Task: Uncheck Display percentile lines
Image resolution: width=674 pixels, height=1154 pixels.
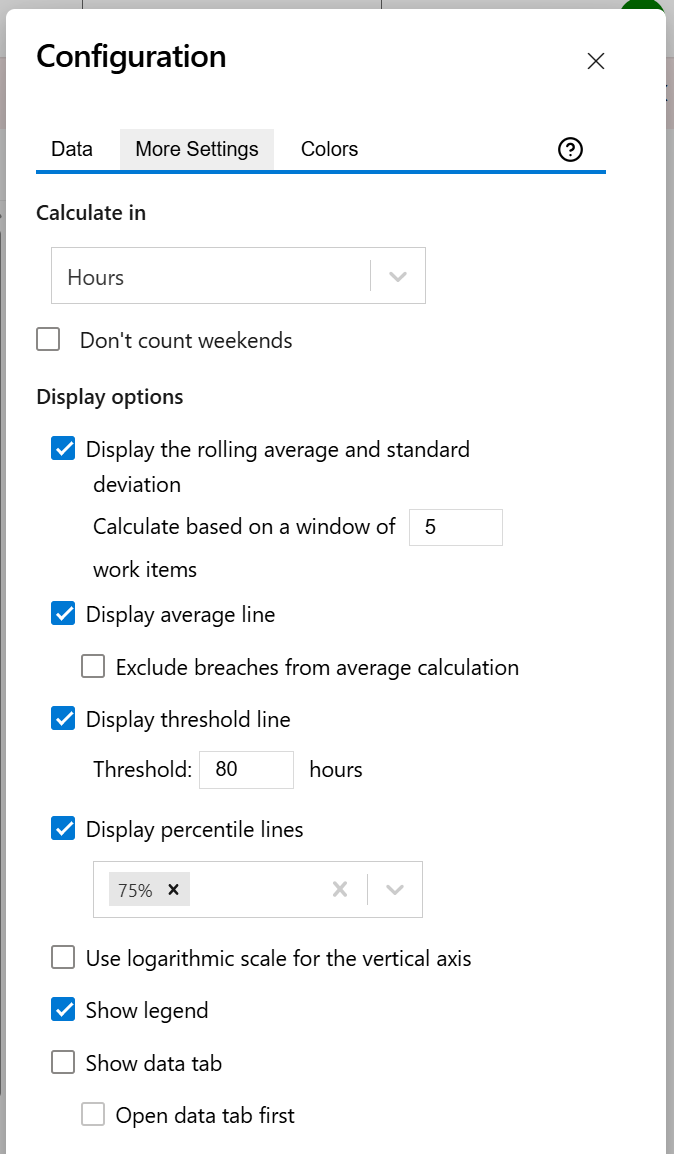Action: [63, 829]
